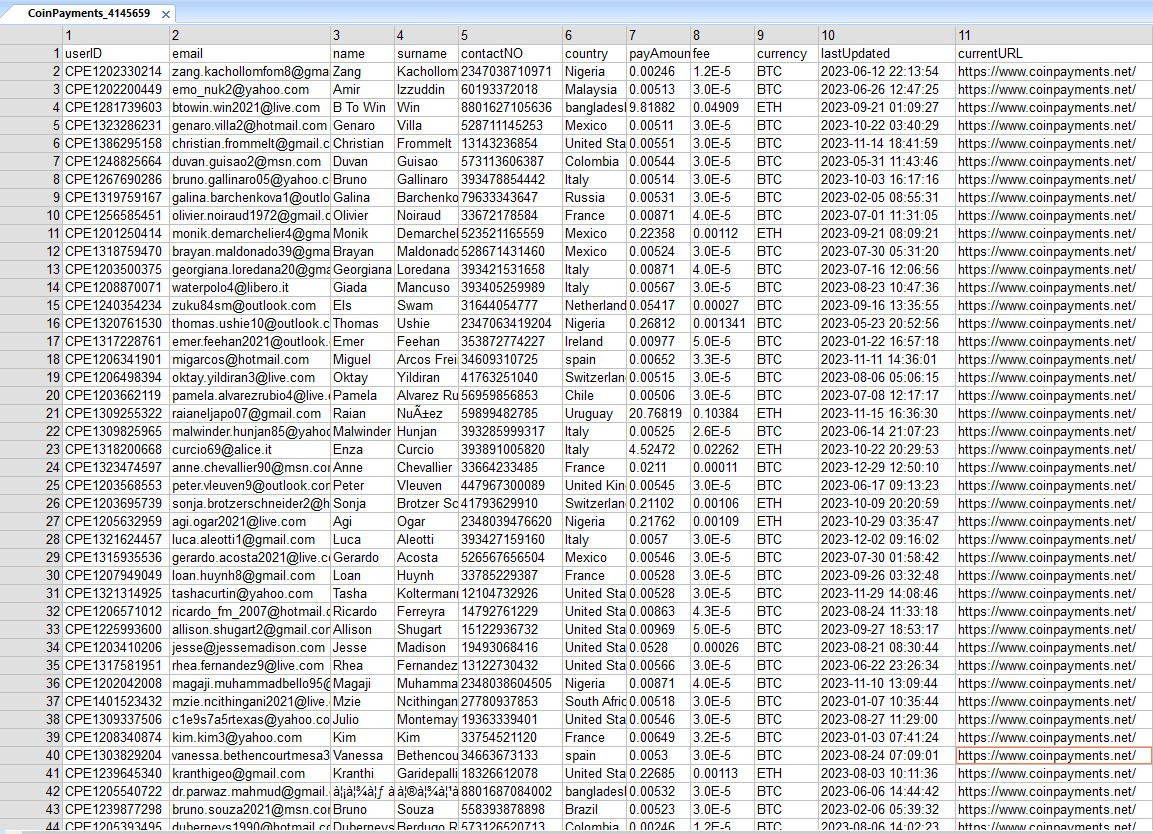1153x834 pixels.
Task: Click cell migarcos@hotmail.com
Action: click(x=250, y=360)
